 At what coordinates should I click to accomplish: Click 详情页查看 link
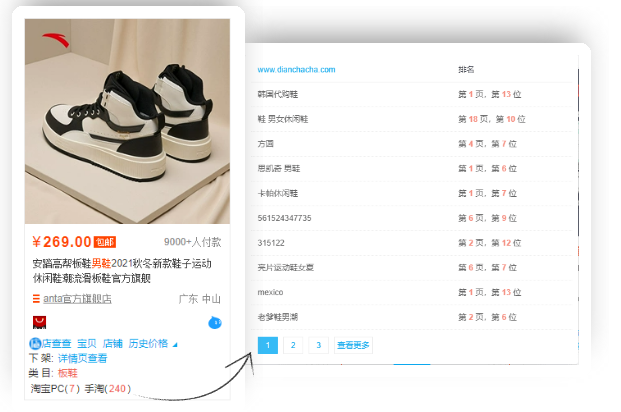pos(83,358)
